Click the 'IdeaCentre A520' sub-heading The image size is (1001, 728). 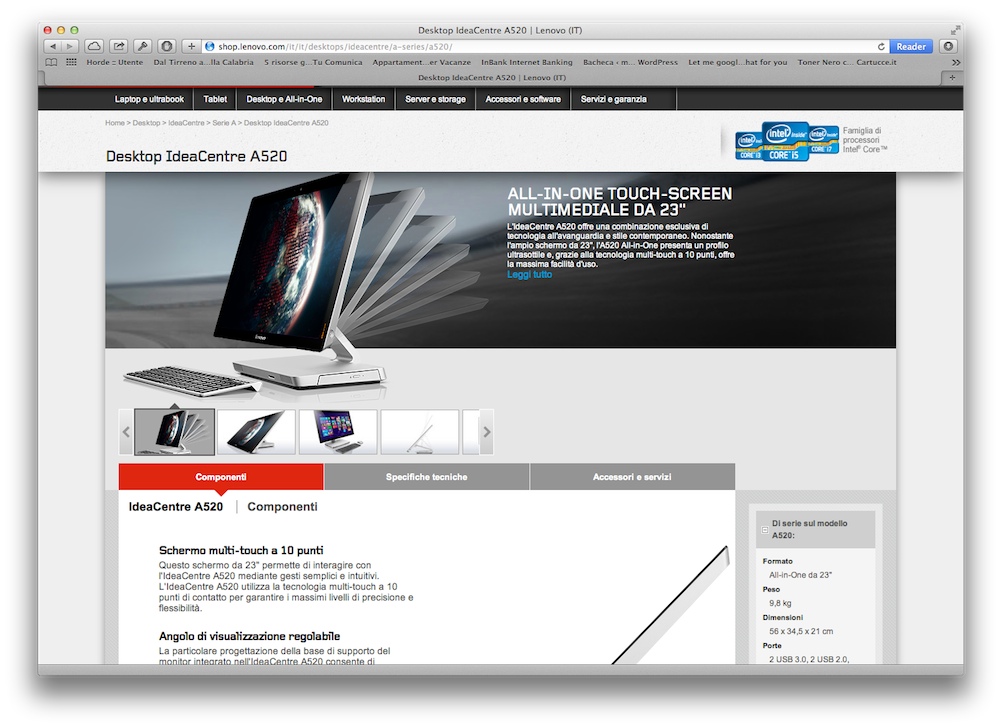click(176, 506)
